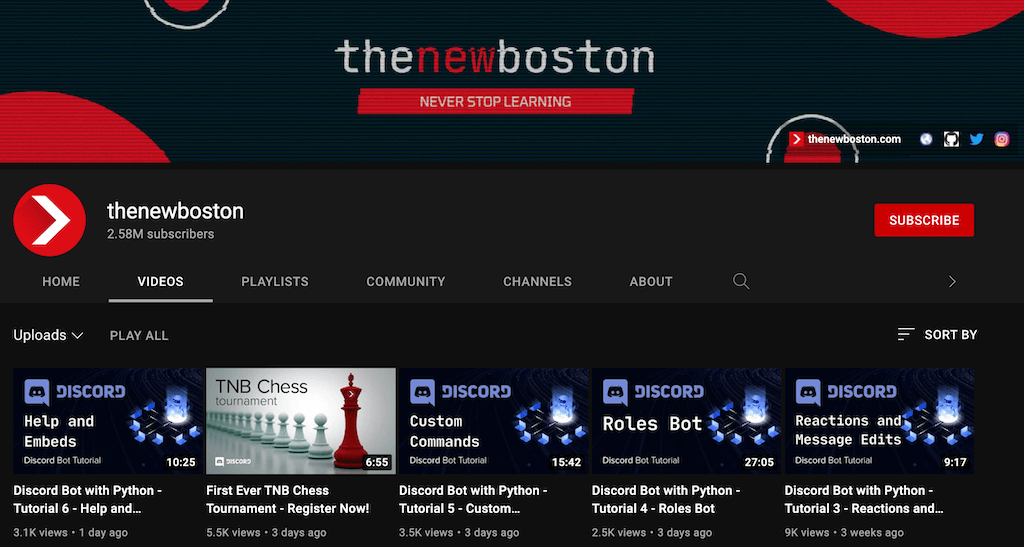1024x547 pixels.
Task: Click the 3.1K views 1 day ago text
Action: pyautogui.click(x=71, y=533)
